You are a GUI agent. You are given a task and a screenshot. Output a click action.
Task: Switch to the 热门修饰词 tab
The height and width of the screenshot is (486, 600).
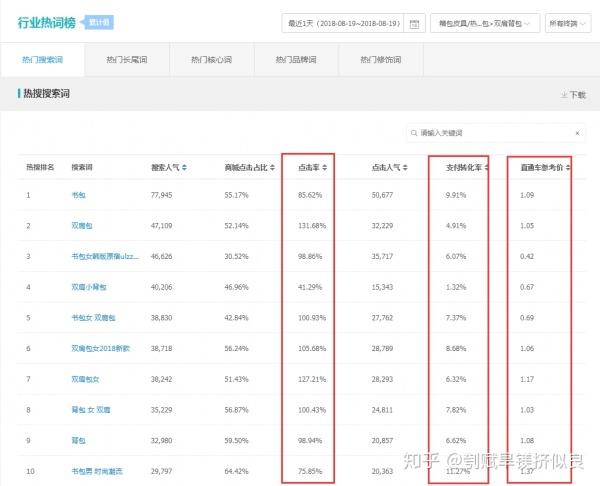381,60
